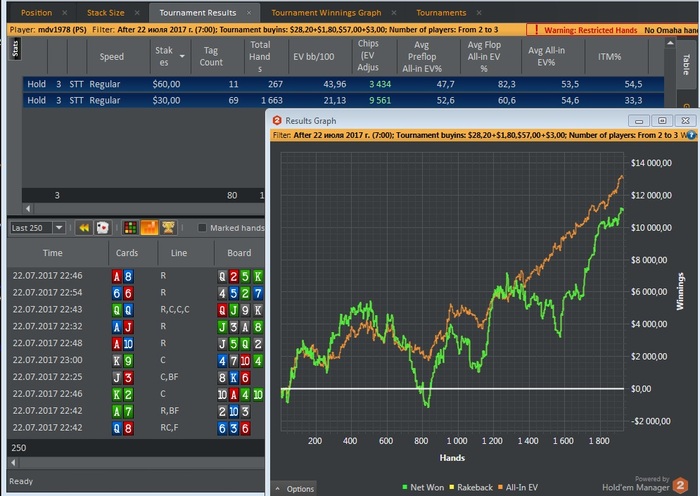Close the Tournament Results tab
Image resolution: width=700 pixels, height=496 pixels.
point(249,13)
